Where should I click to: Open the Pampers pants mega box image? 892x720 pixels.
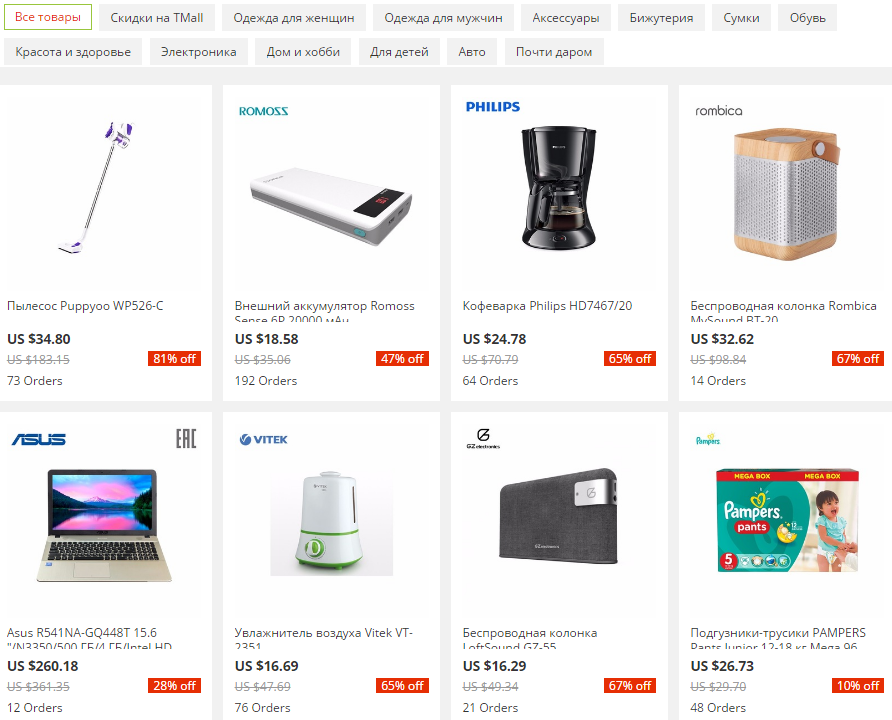[x=787, y=520]
